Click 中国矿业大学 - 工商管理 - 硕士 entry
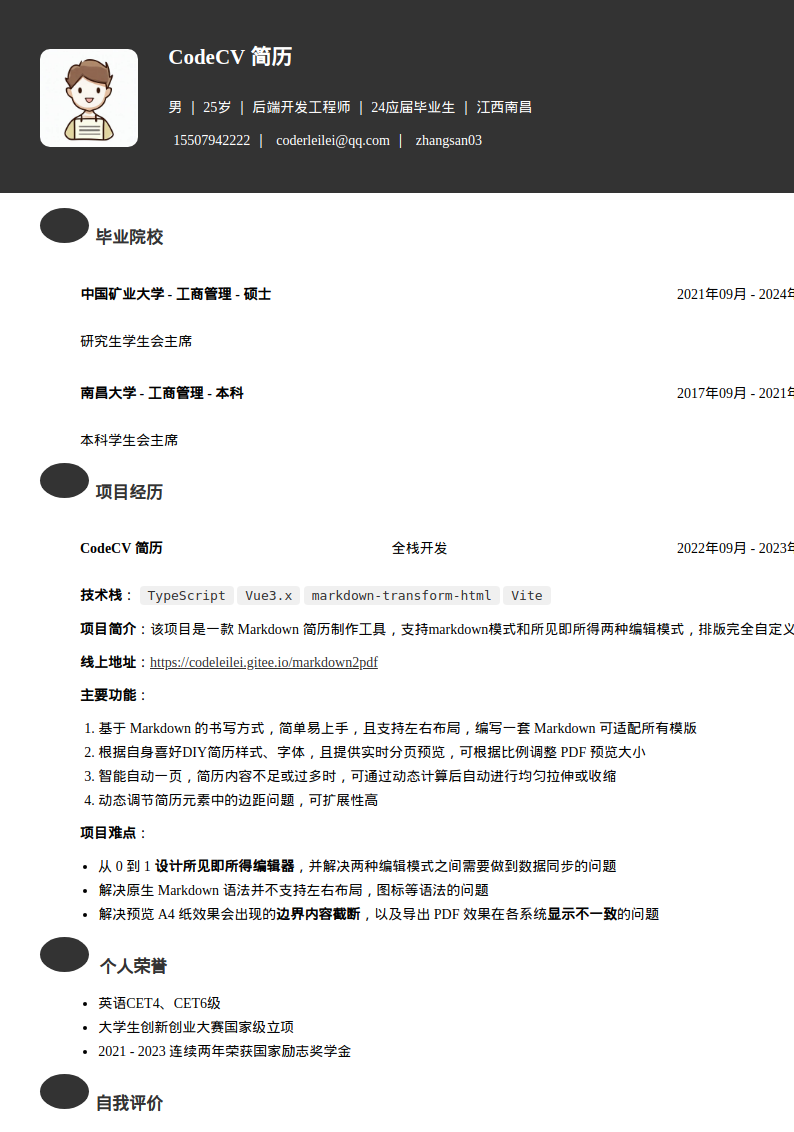This screenshot has height=1132, width=794. pos(175,294)
